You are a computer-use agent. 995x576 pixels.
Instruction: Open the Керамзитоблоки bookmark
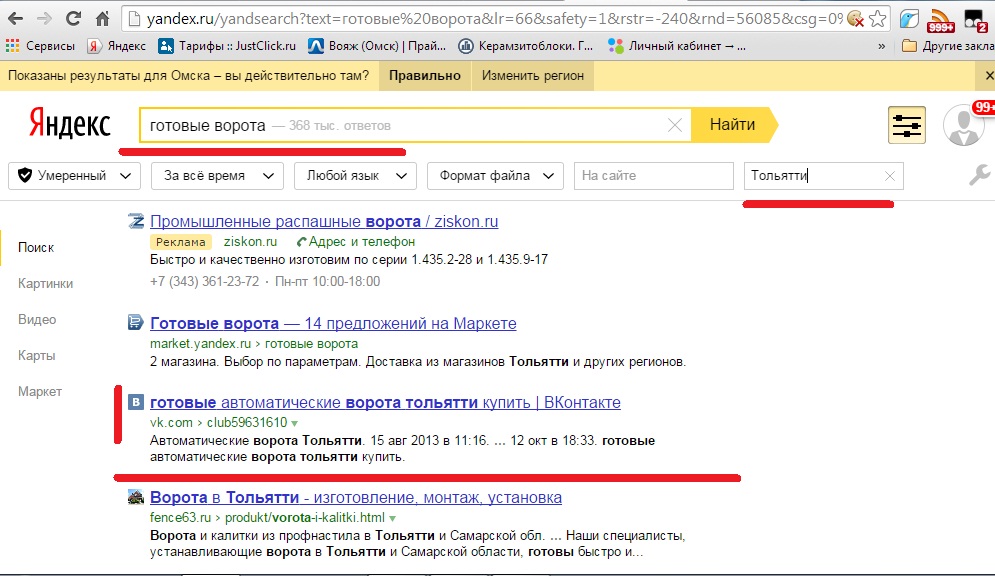(525, 46)
